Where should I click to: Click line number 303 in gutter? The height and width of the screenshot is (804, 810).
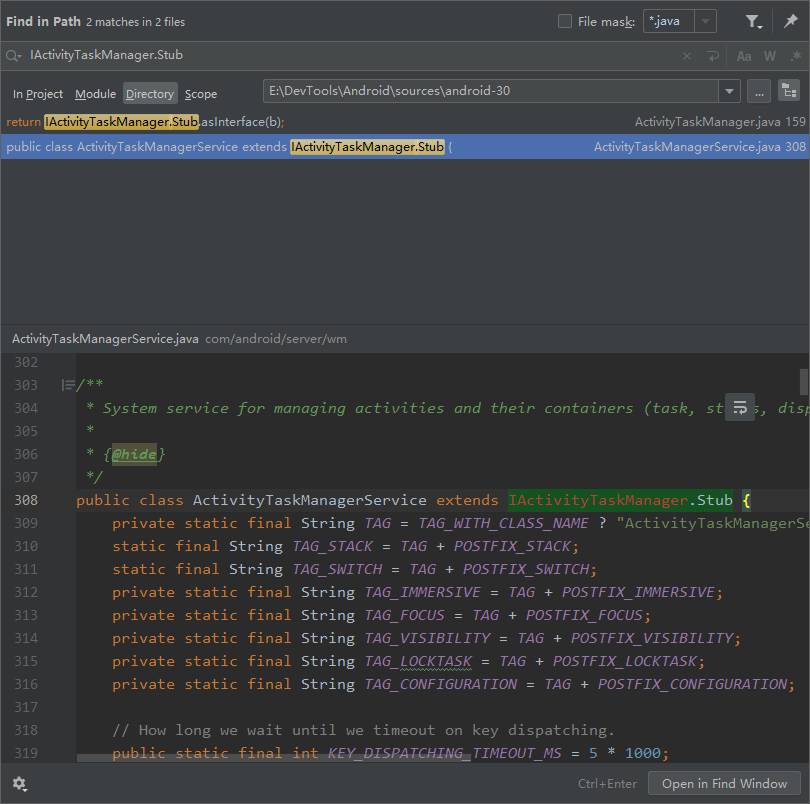[x=26, y=385]
